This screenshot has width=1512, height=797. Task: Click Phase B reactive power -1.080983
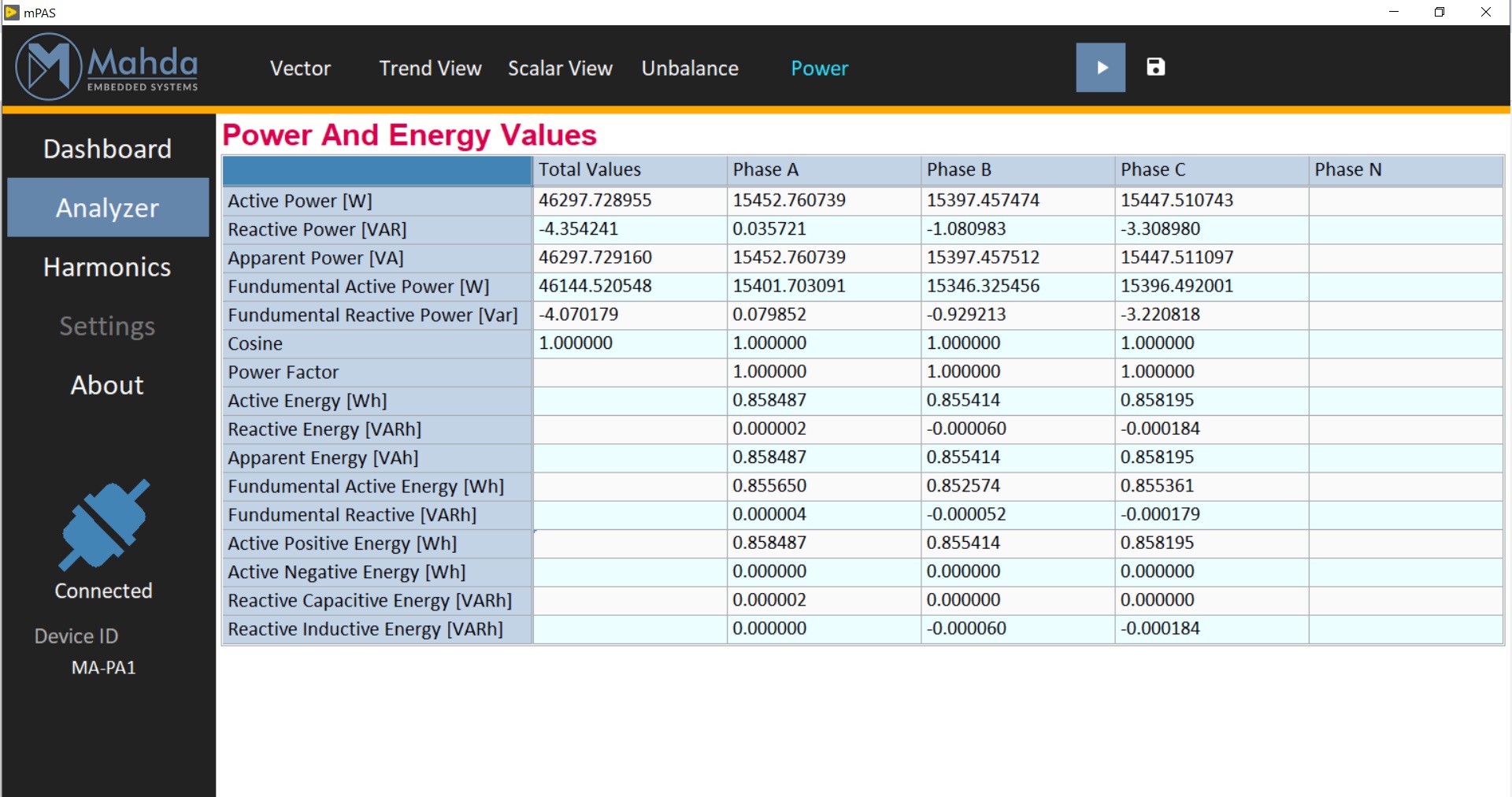(1017, 229)
